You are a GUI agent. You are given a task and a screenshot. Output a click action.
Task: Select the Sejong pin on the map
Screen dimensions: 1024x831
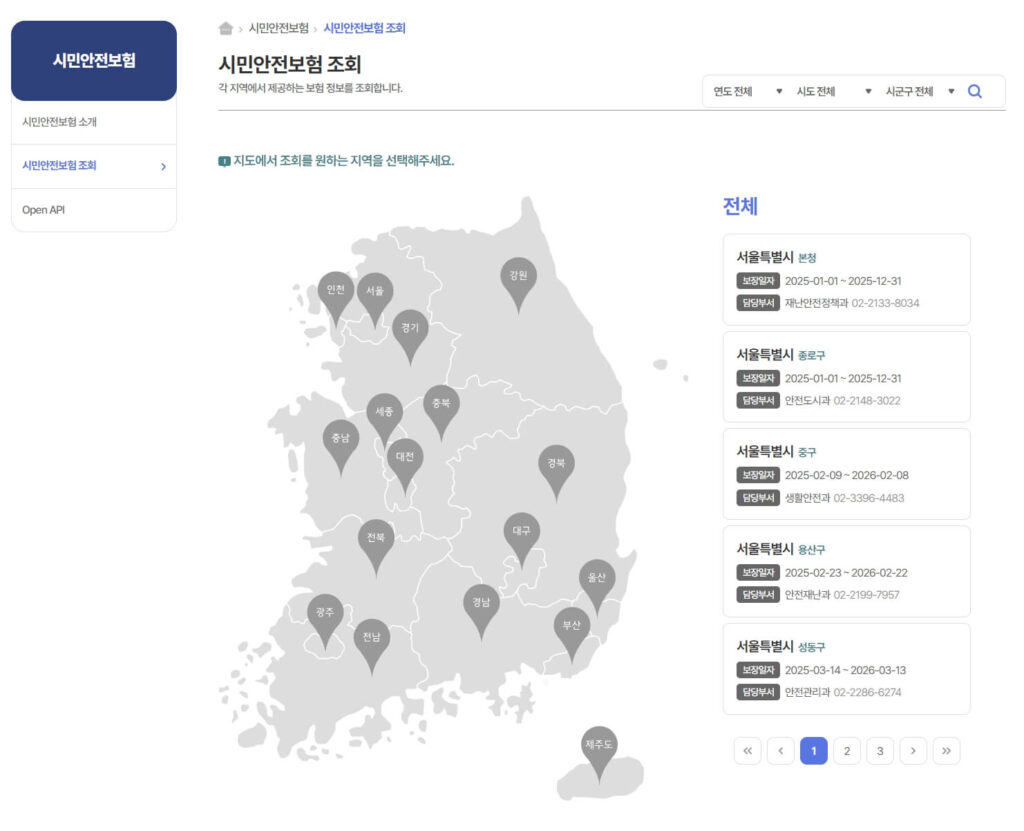click(385, 409)
